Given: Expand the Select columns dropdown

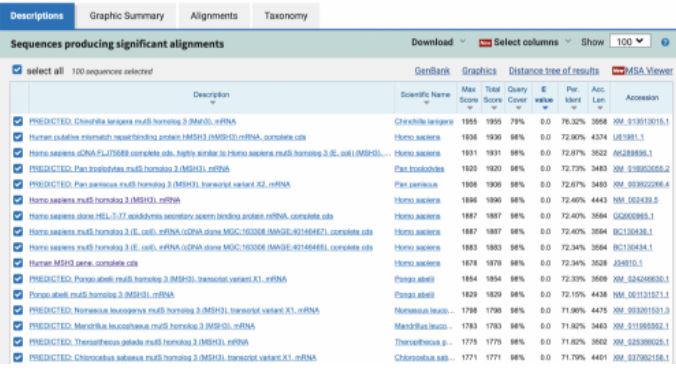Looking at the screenshot, I should [525, 42].
